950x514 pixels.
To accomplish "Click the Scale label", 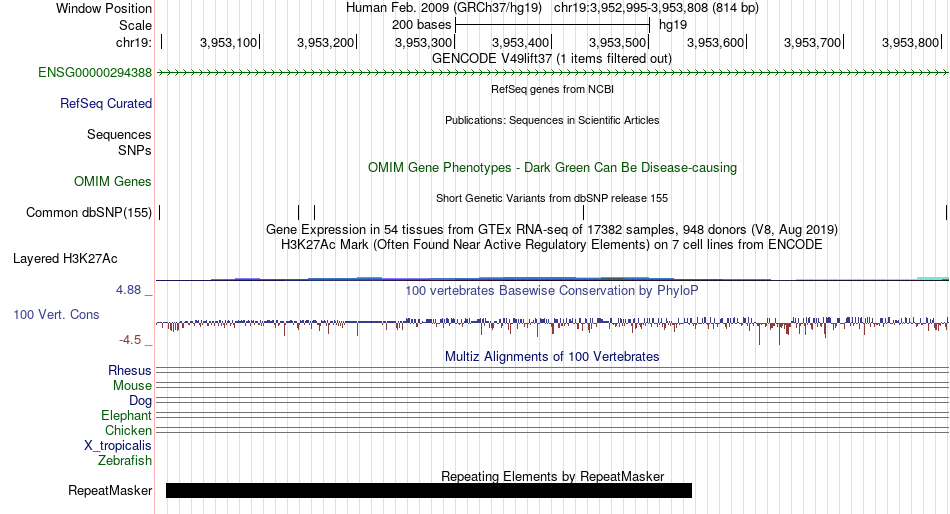I will (135, 25).
